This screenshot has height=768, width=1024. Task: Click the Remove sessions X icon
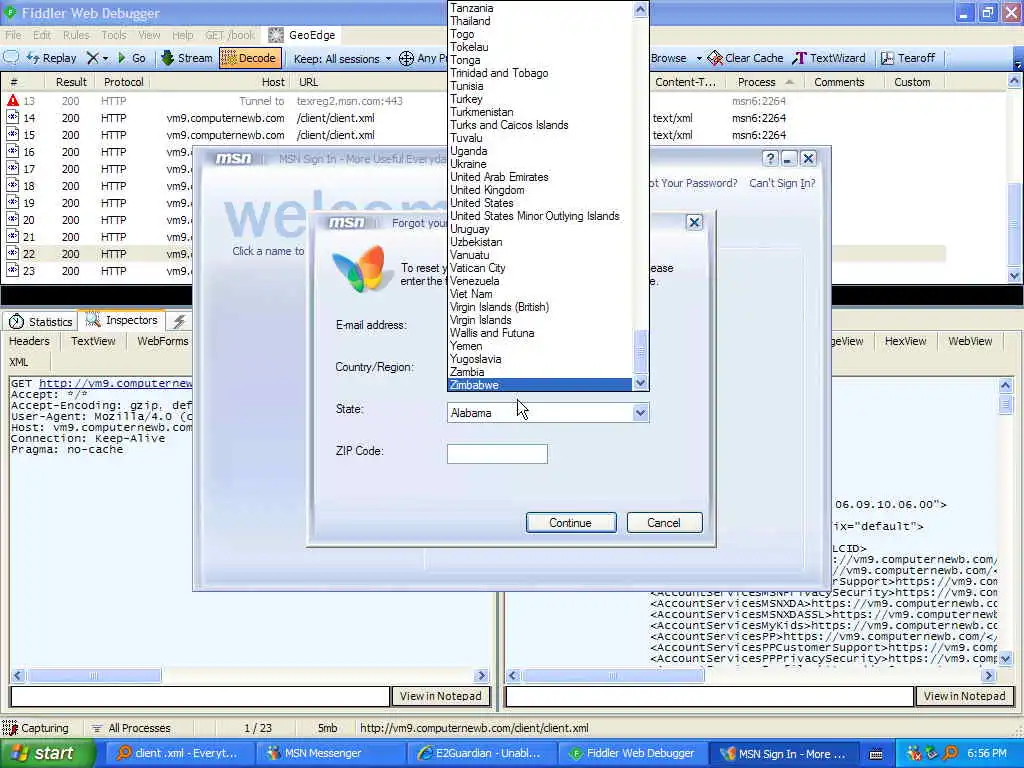pyautogui.click(x=93, y=58)
